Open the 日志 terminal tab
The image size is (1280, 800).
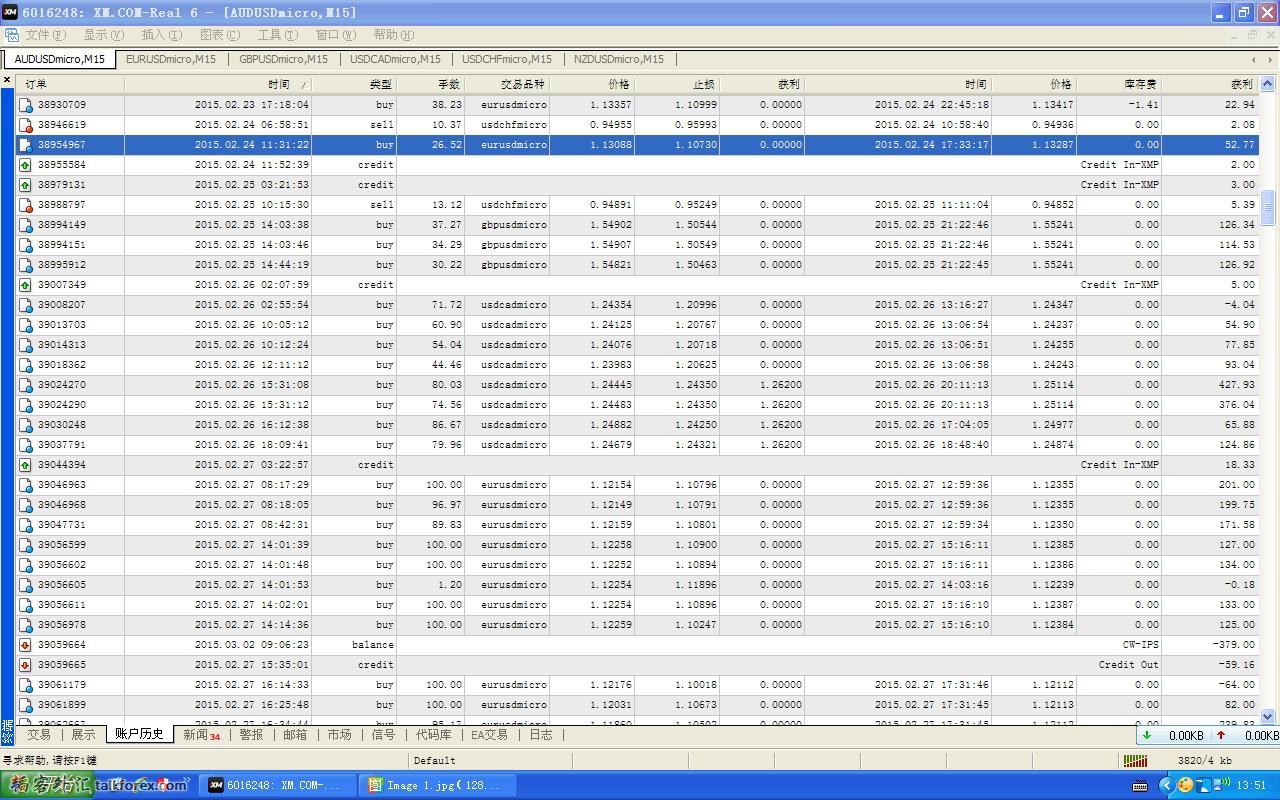pos(540,734)
